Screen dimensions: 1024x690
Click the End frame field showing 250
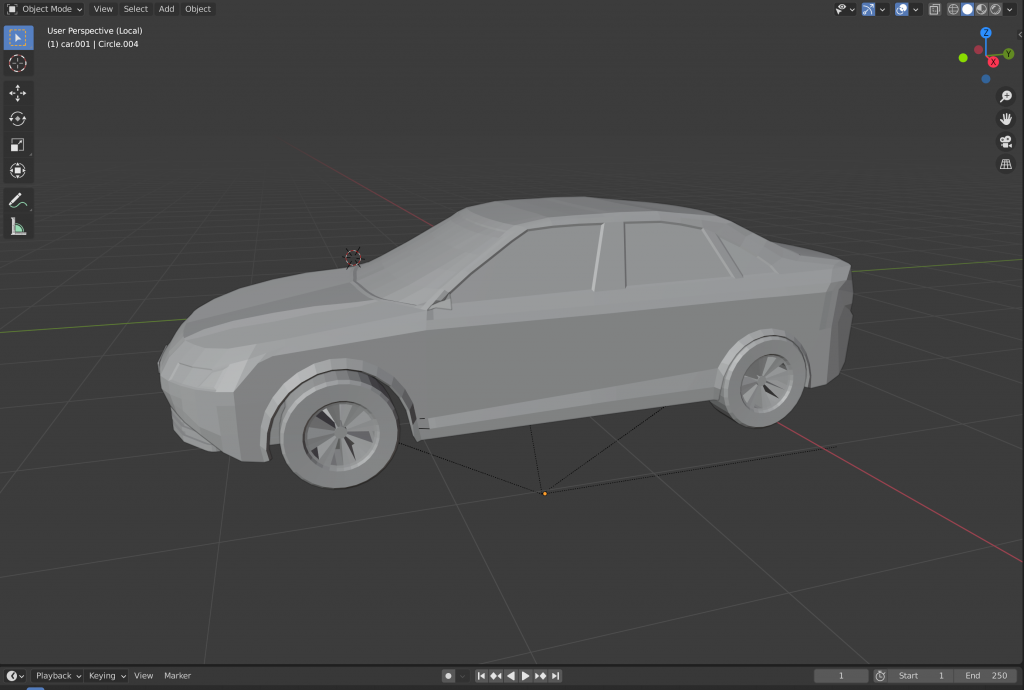(x=985, y=676)
